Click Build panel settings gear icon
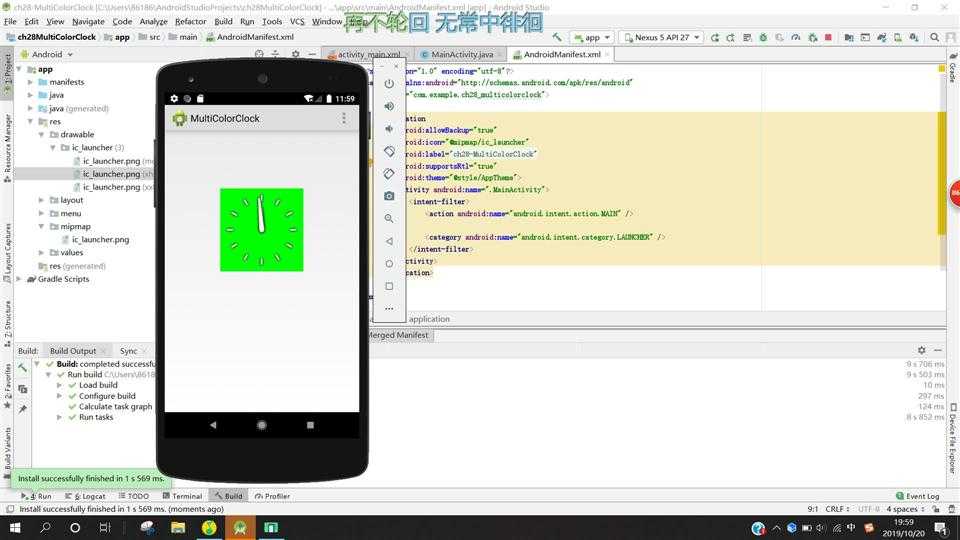 [x=921, y=350]
